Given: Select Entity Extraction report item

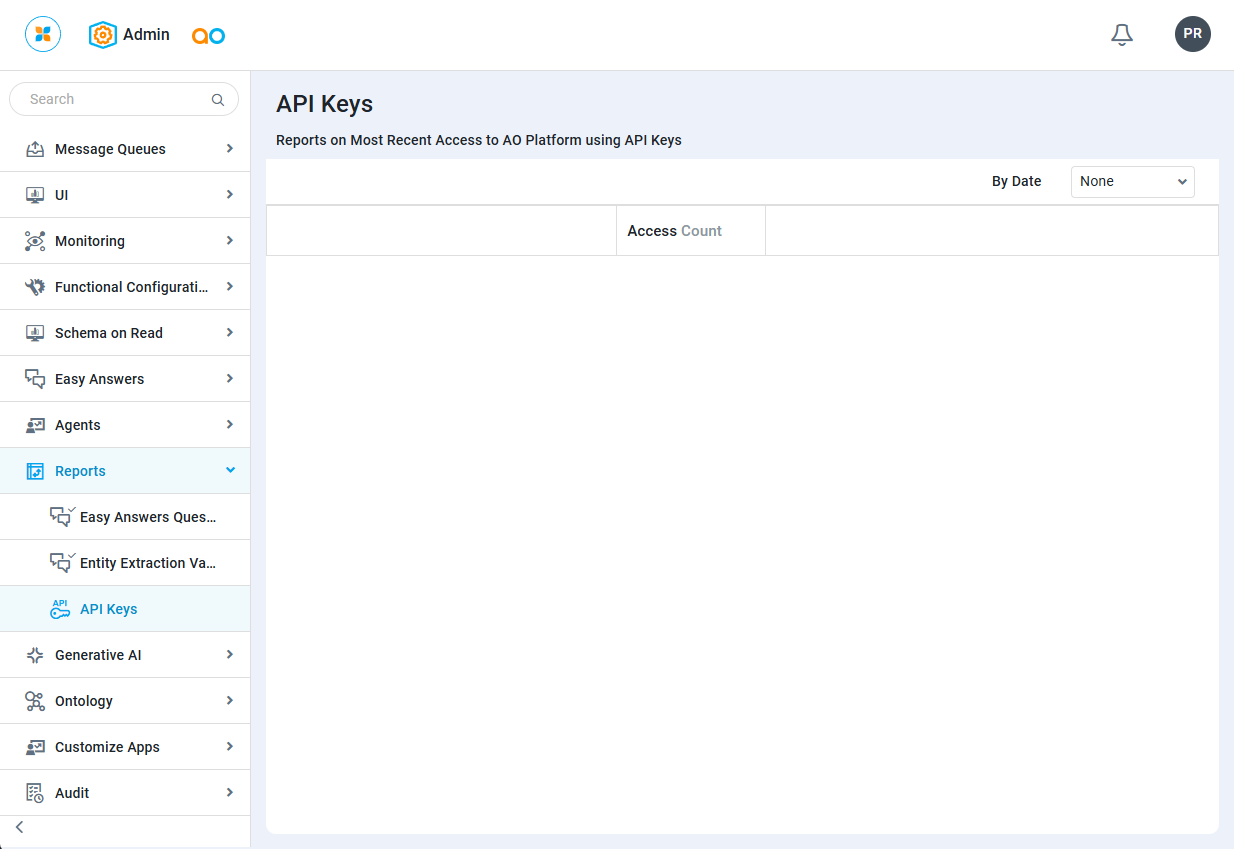Looking at the screenshot, I should [147, 563].
